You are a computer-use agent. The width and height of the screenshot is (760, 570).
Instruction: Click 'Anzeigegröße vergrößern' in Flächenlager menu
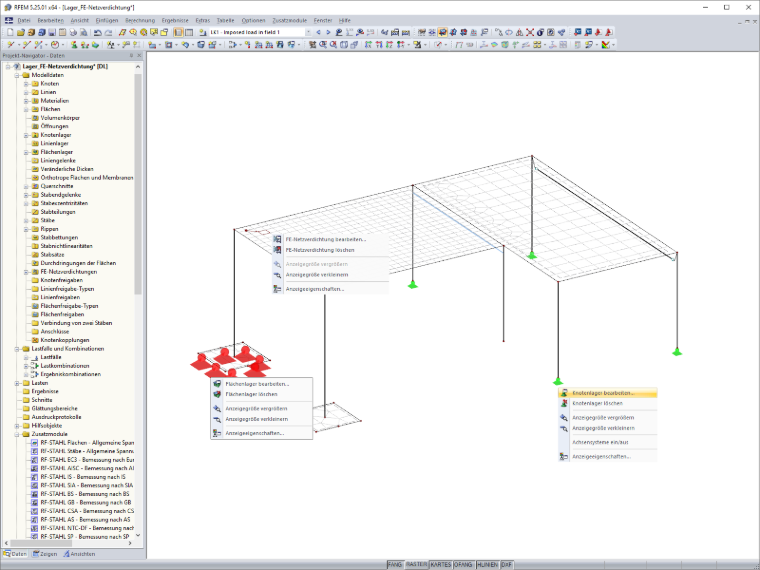(x=261, y=409)
